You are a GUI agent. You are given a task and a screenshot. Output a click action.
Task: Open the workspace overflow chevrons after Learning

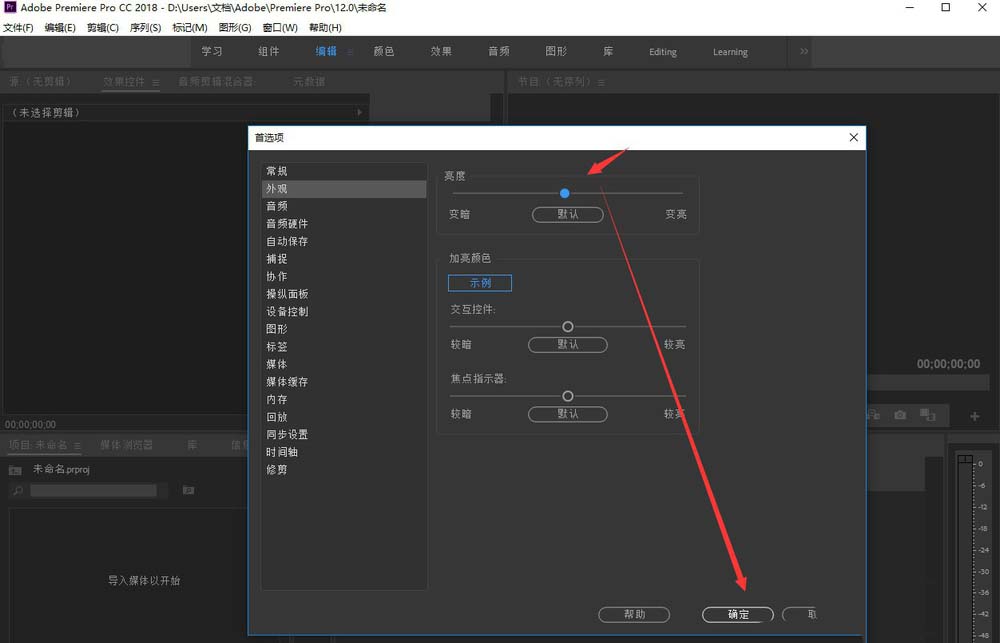pyautogui.click(x=804, y=51)
